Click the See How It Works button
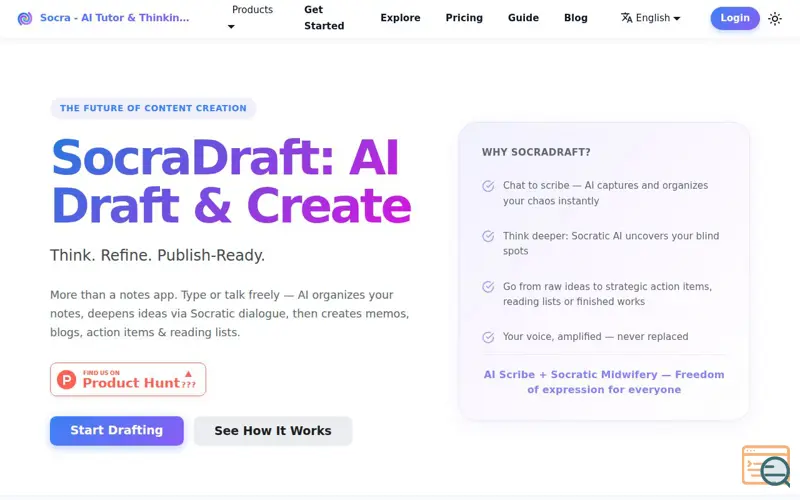This screenshot has height=500, width=800. click(273, 431)
